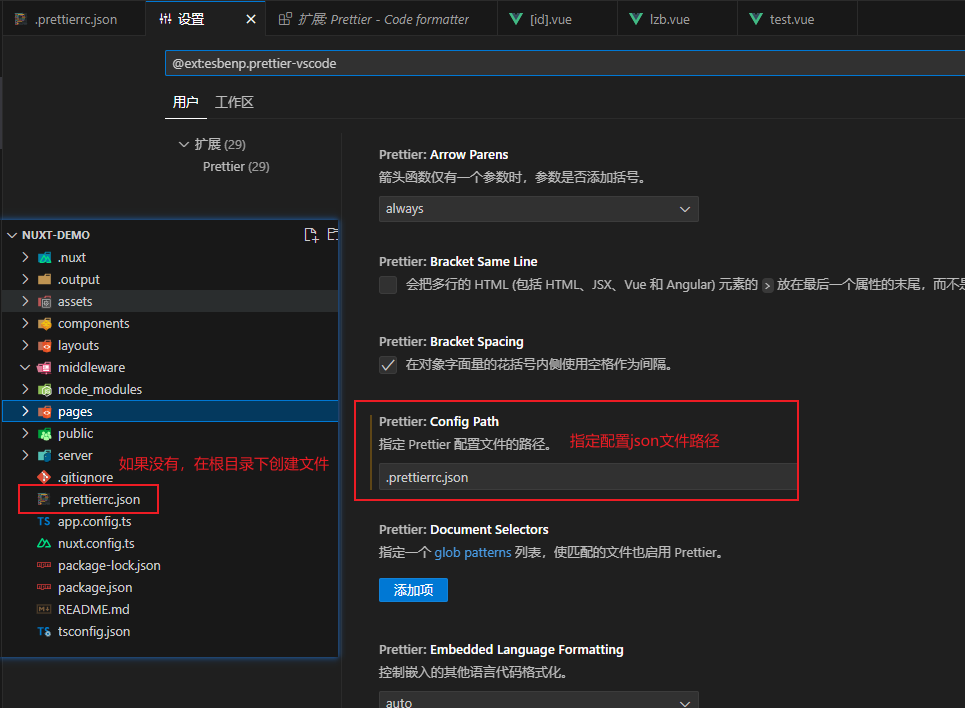
Task: Expand the server folder chevron
Action: 25,455
